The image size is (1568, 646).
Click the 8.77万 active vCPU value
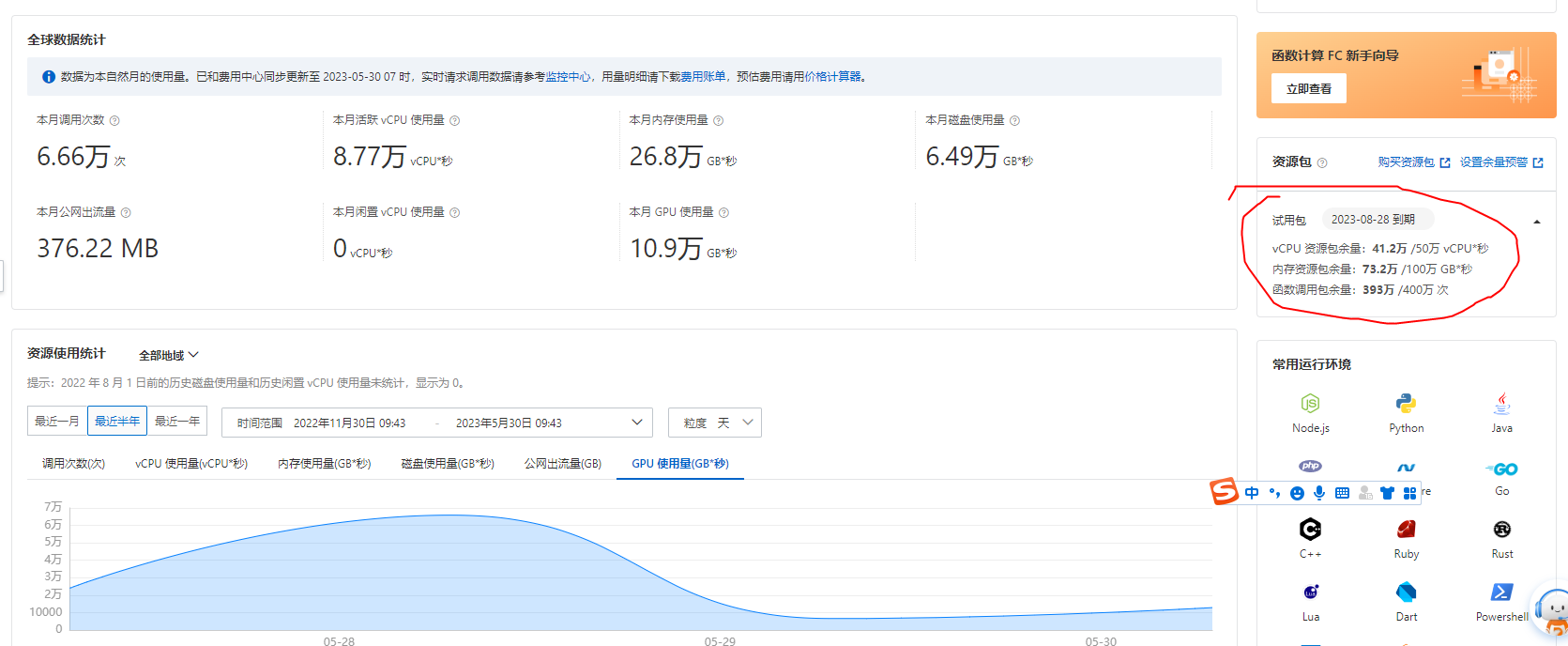[x=370, y=157]
